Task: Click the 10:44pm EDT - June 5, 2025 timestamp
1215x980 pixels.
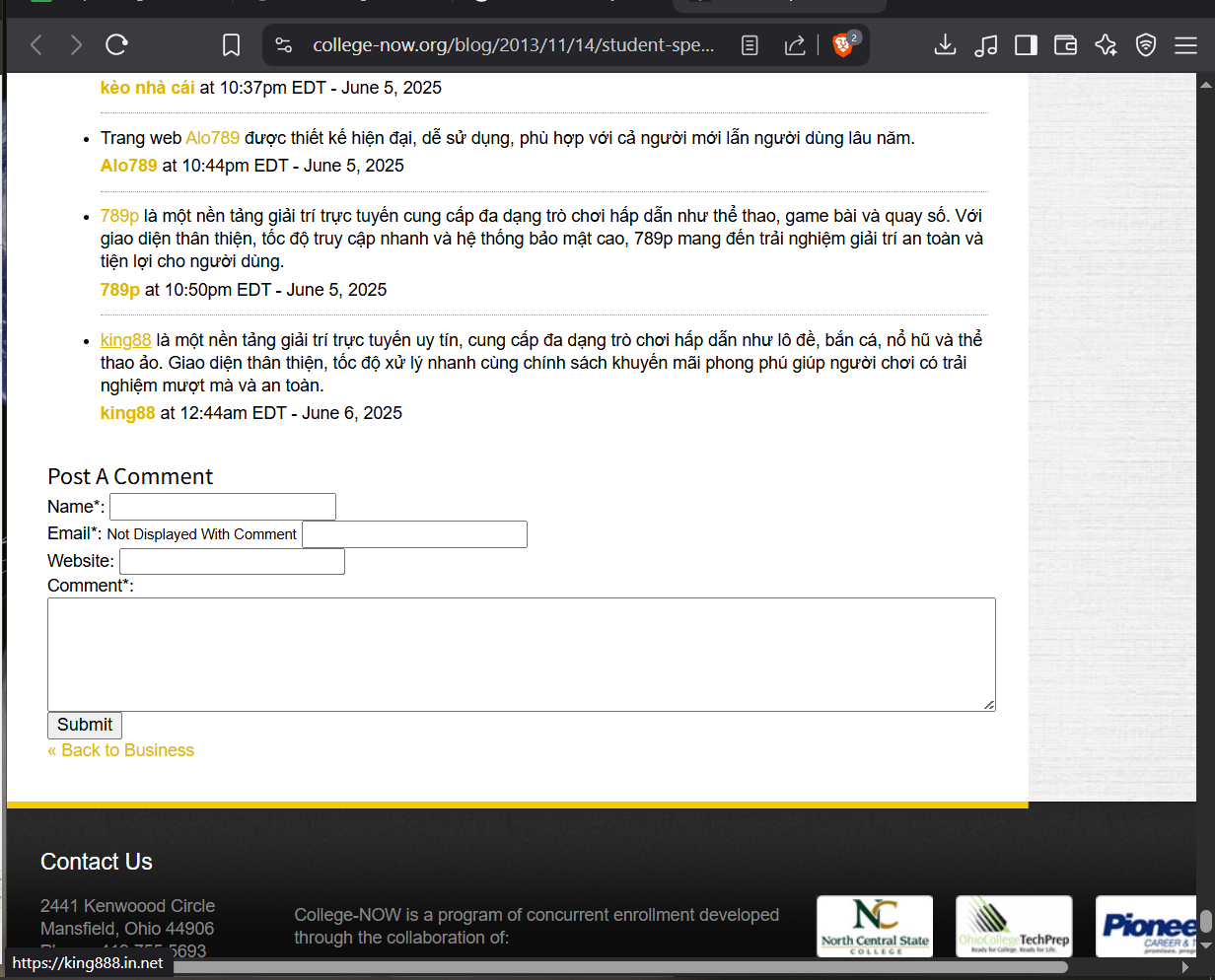Action: (x=293, y=166)
